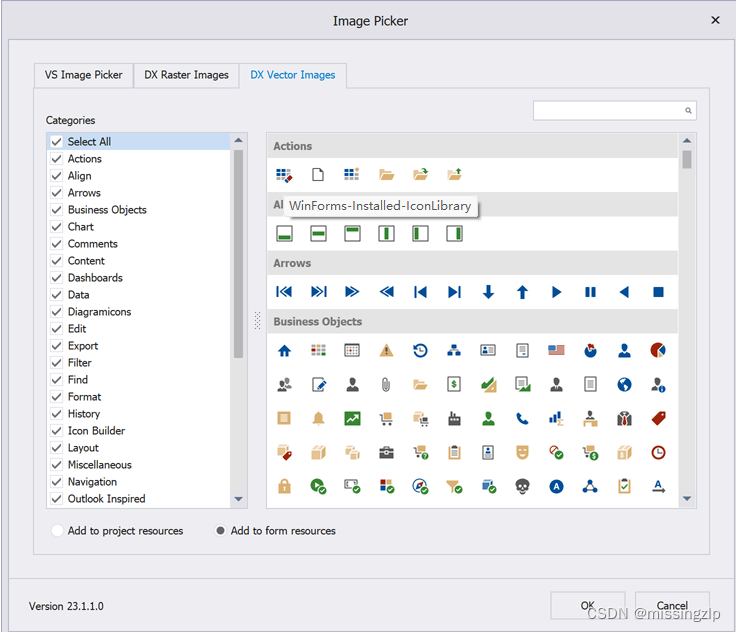Click the categories list scroll up arrow
The image size is (736, 632).
pos(238,140)
